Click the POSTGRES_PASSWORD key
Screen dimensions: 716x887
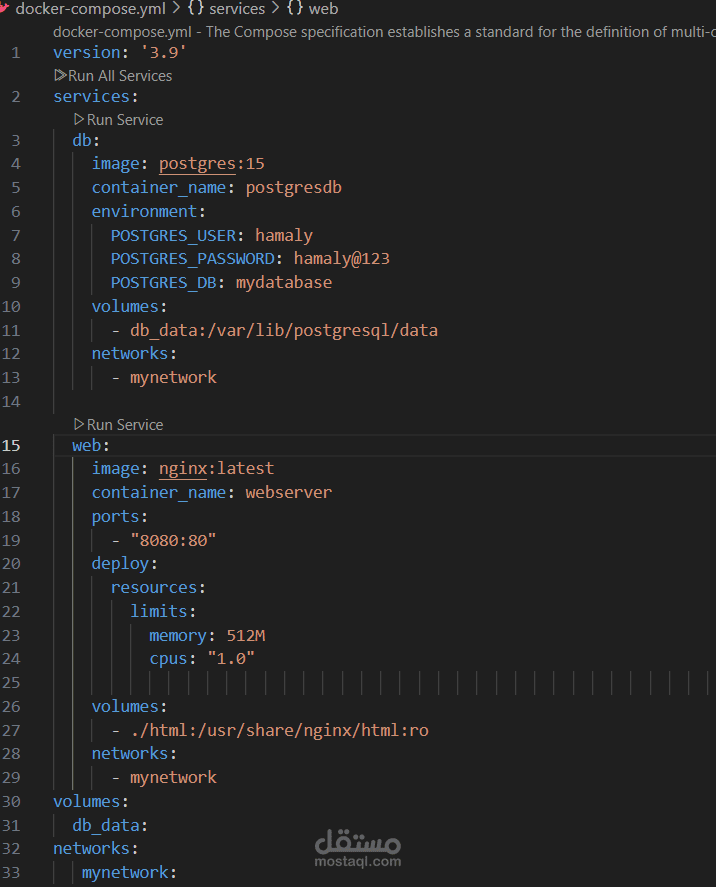(192, 259)
